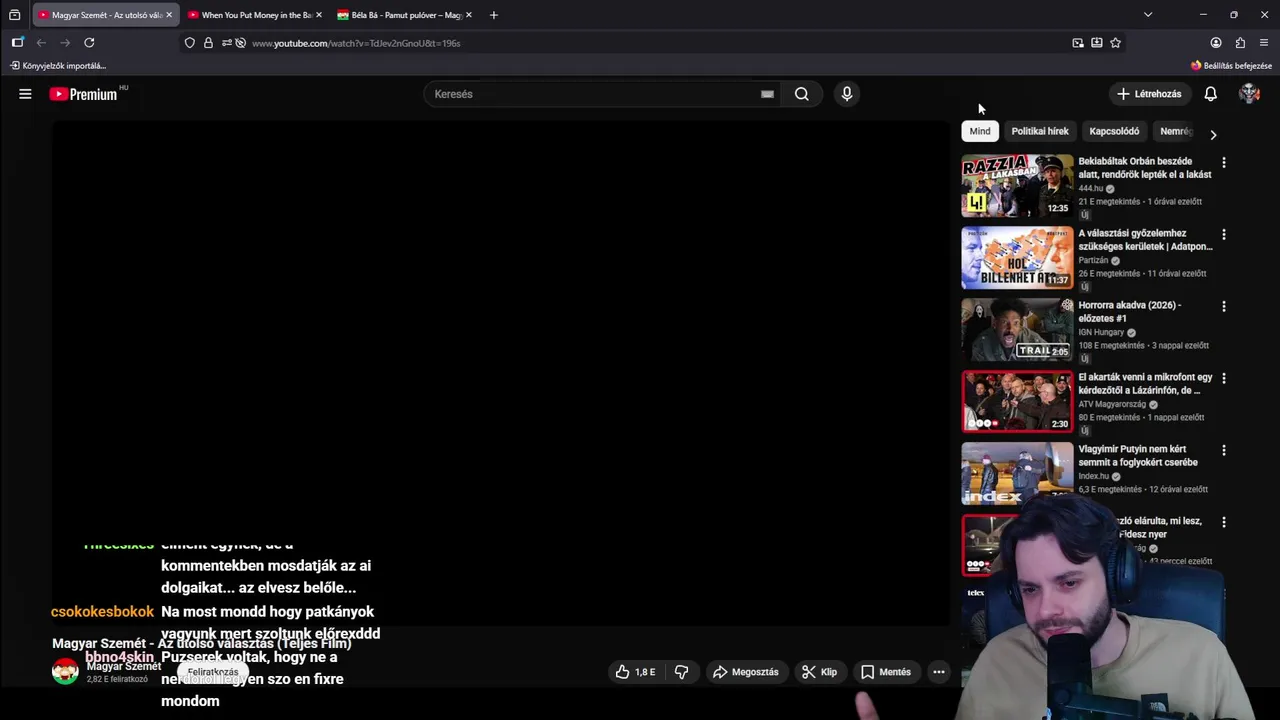The width and height of the screenshot is (1280, 720).
Task: Open site permissions icon in address bar
Action: pyautogui.click(x=226, y=43)
